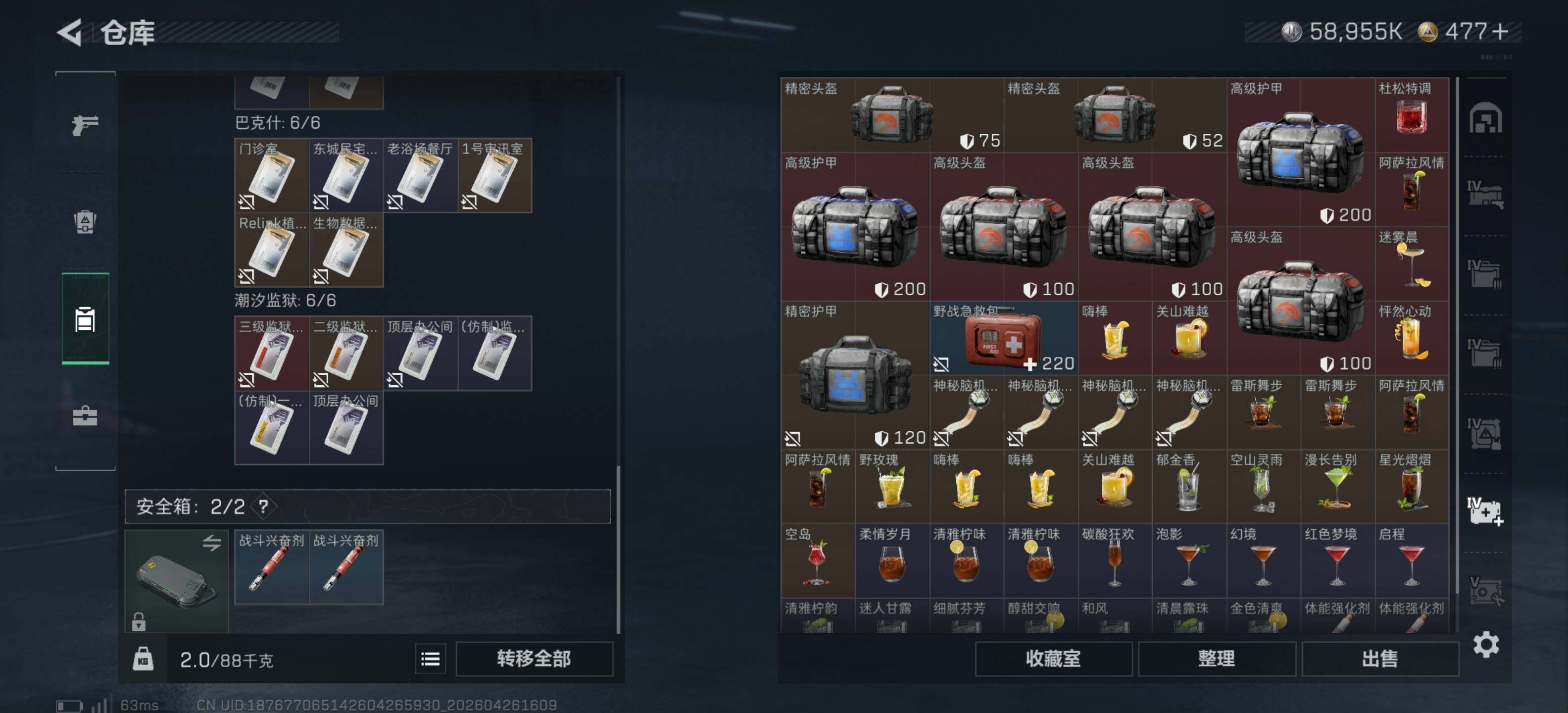1568x713 pixels.
Task: Switch to the active clipboard items tab
Action: (85, 319)
